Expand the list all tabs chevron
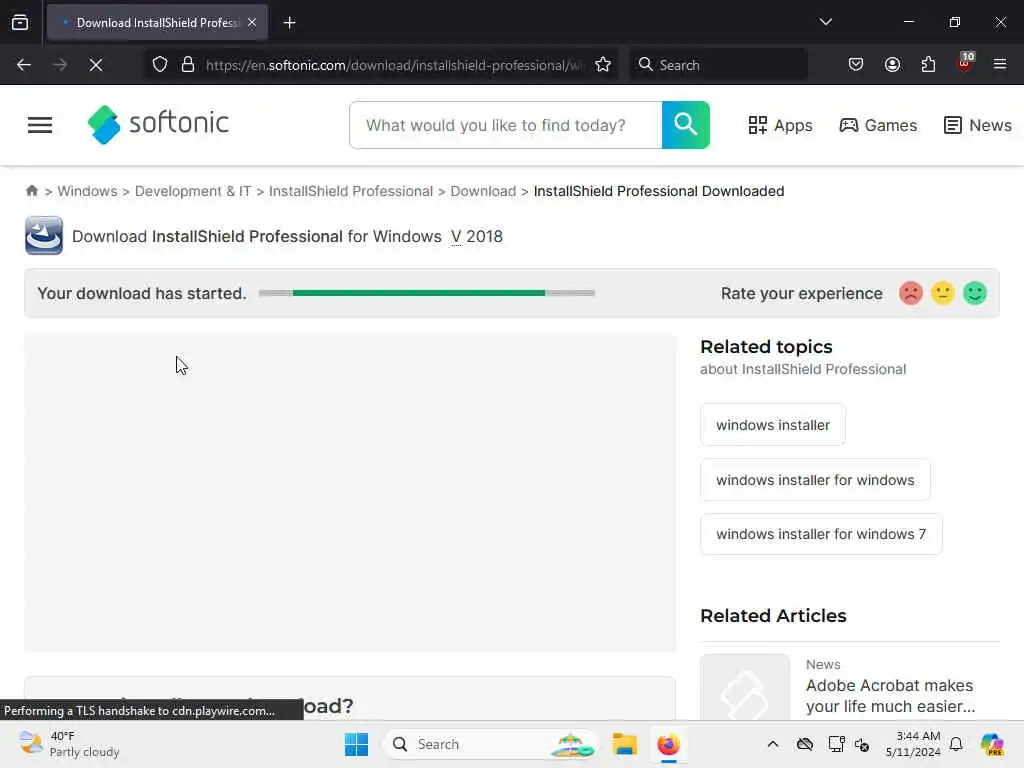The height and width of the screenshot is (768, 1024). (825, 22)
